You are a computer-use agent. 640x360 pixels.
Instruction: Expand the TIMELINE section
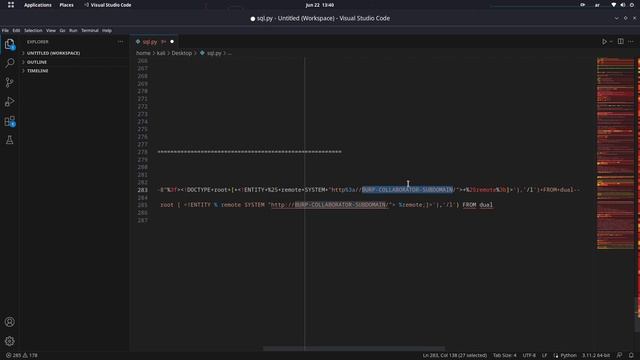pos(38,71)
